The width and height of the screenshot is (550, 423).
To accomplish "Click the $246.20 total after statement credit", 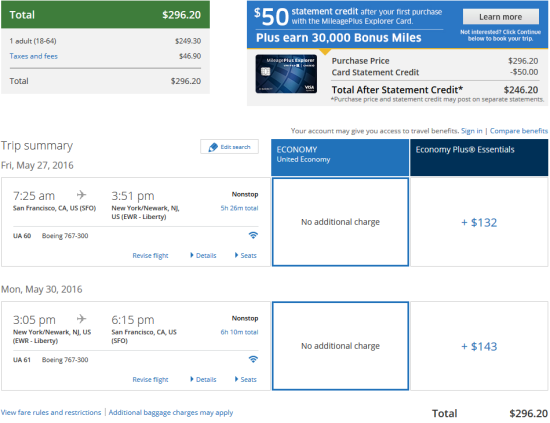I will [x=521, y=90].
